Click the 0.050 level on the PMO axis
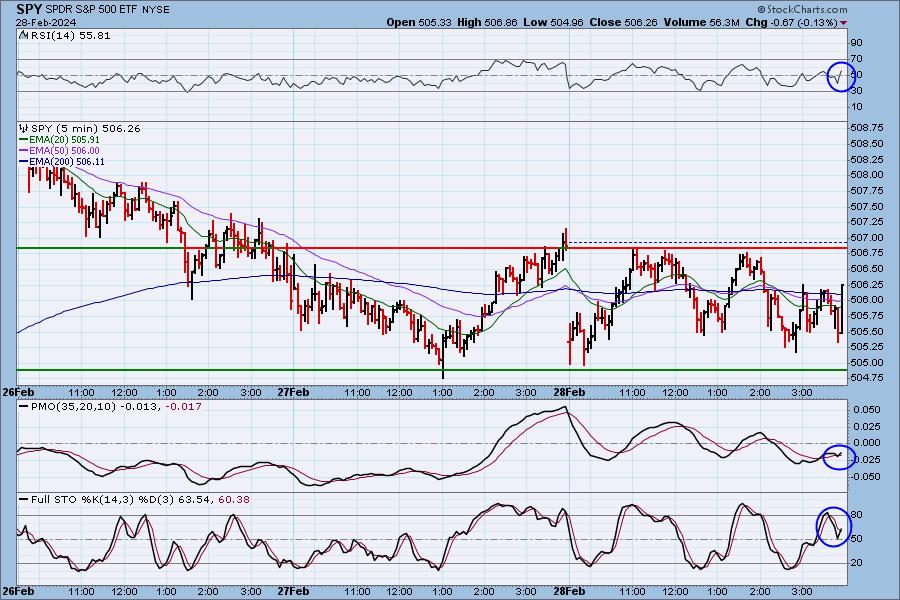900x600 pixels. pos(867,410)
